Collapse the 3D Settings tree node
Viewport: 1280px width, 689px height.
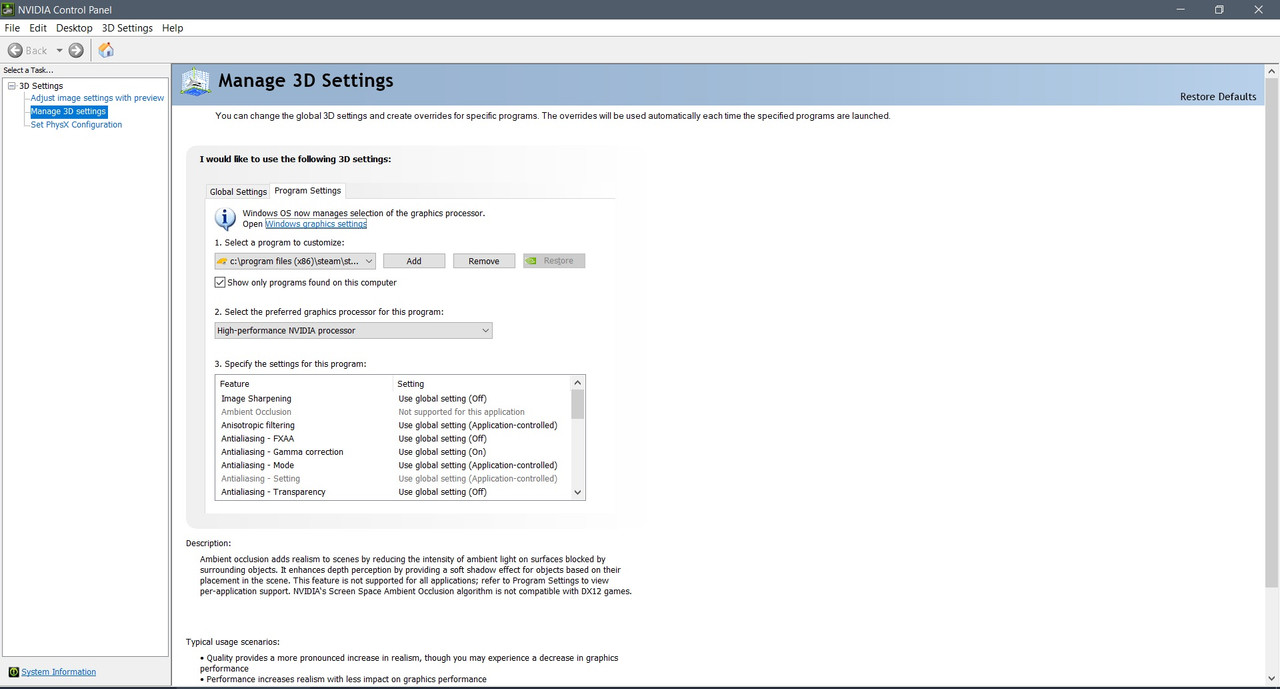pos(12,86)
